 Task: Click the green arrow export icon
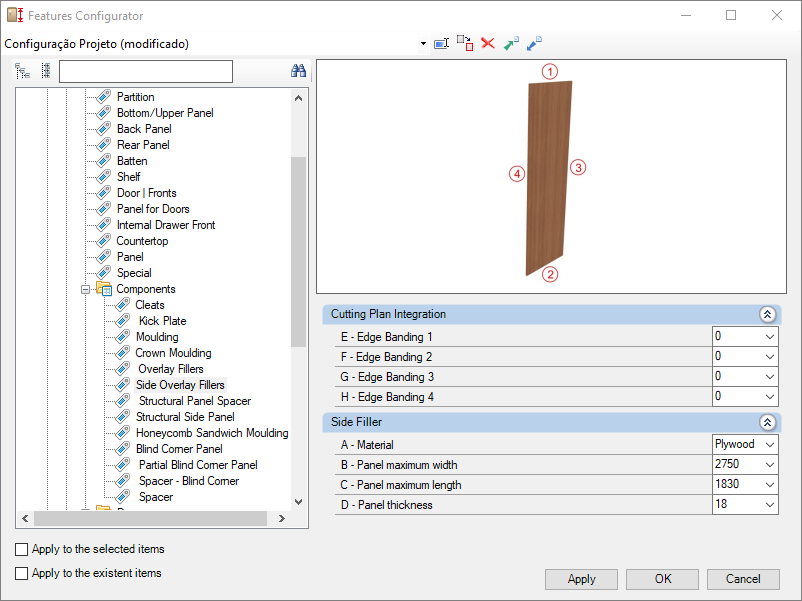coord(511,43)
